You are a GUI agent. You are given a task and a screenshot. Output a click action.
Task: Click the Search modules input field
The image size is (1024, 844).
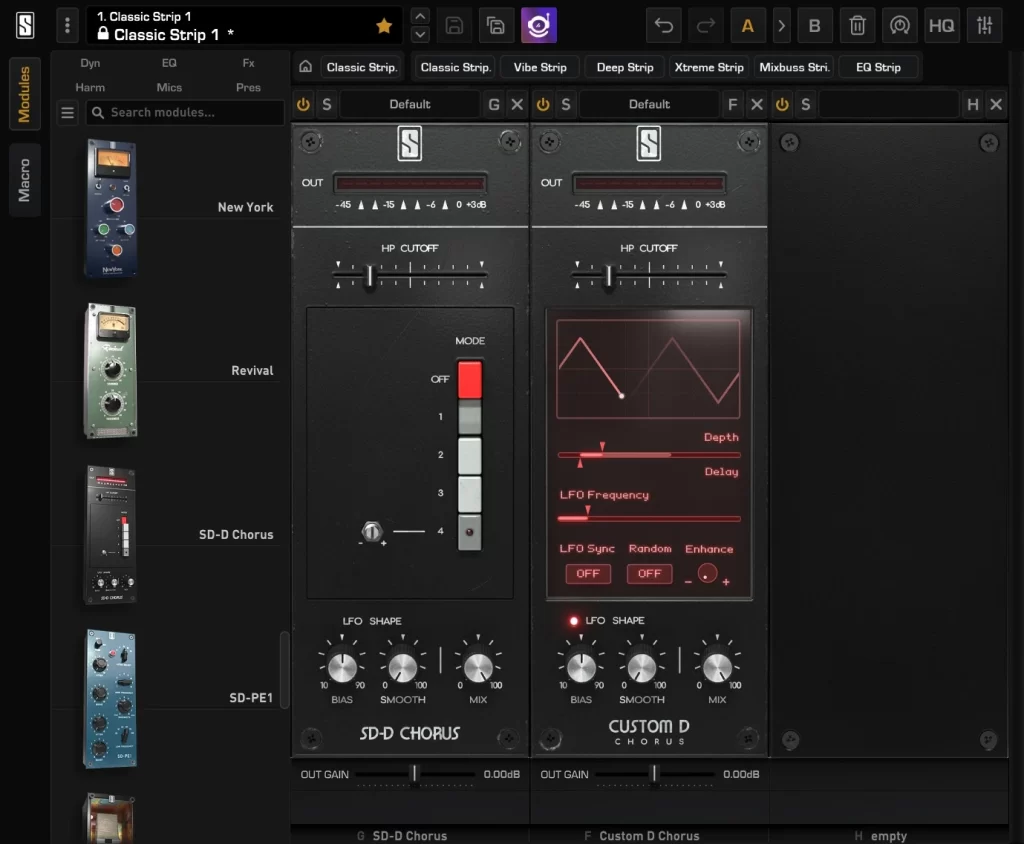click(x=185, y=113)
